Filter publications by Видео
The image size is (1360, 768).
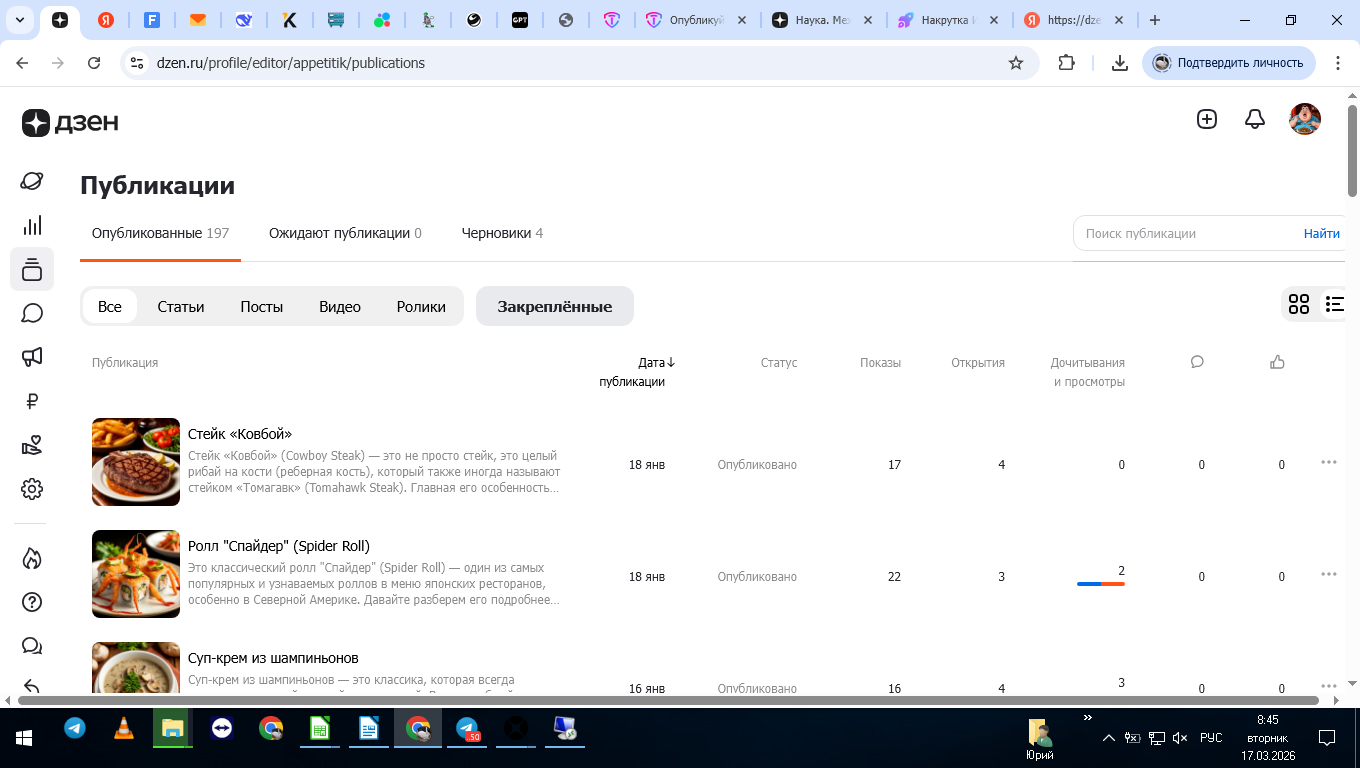[340, 306]
